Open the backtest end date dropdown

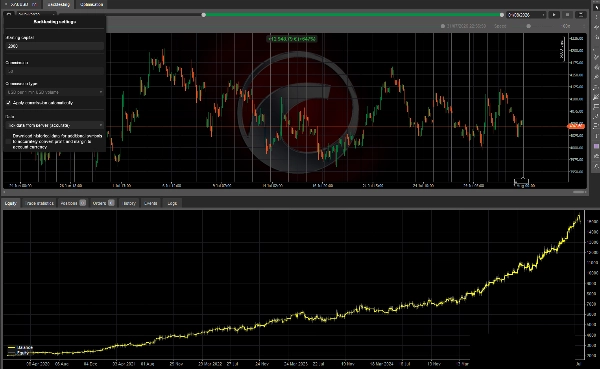(x=526, y=15)
